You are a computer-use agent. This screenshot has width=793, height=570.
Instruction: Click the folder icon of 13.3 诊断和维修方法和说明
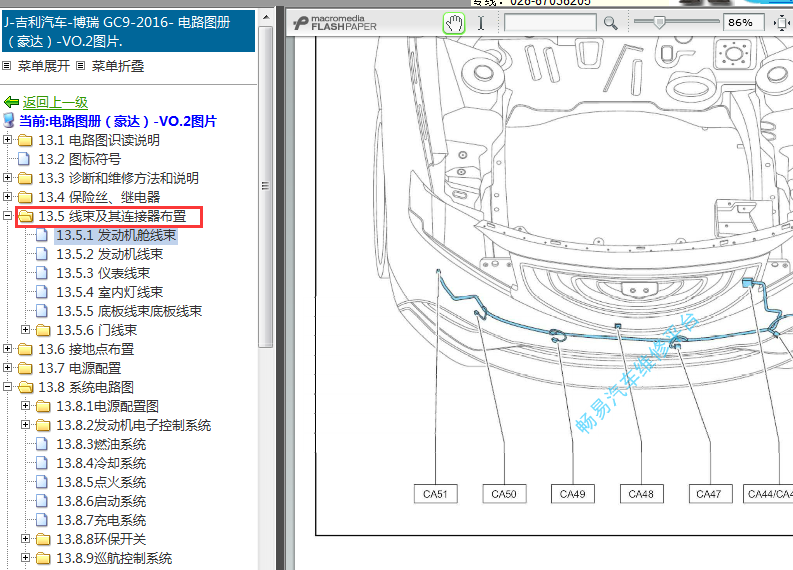(x=25, y=178)
